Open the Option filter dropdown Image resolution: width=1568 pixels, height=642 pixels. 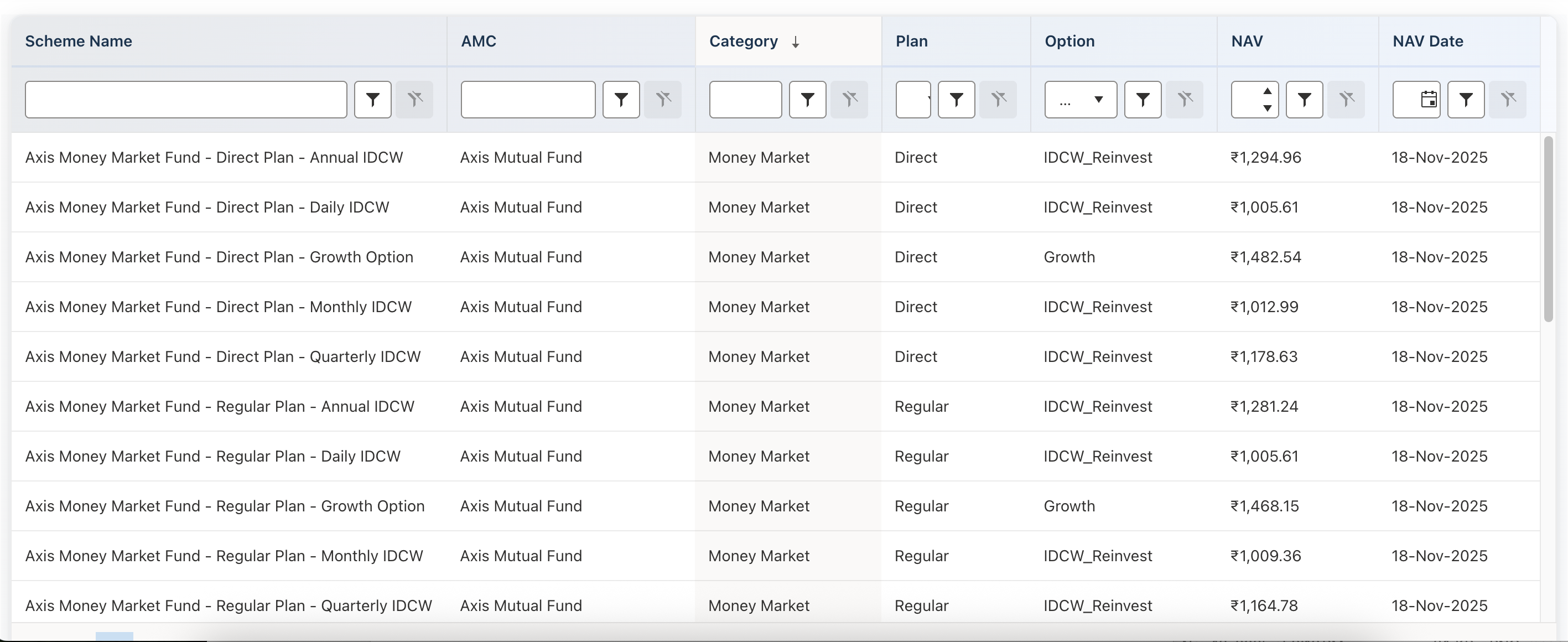coord(1081,99)
